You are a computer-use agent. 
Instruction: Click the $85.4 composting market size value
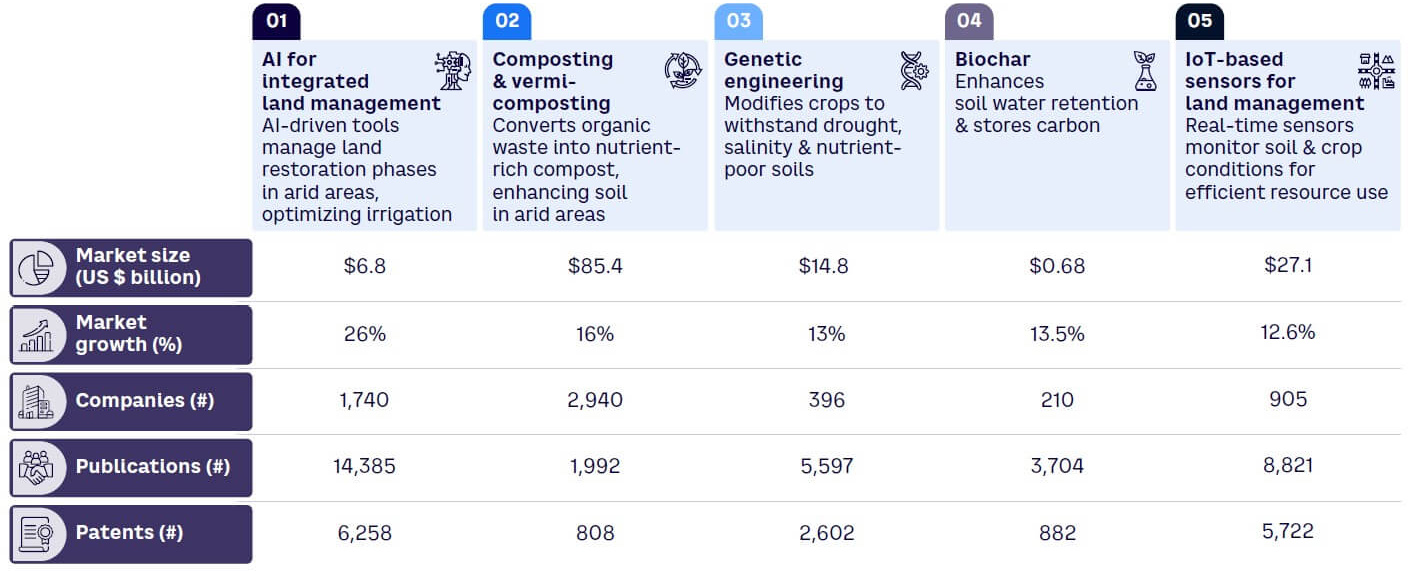[595, 266]
